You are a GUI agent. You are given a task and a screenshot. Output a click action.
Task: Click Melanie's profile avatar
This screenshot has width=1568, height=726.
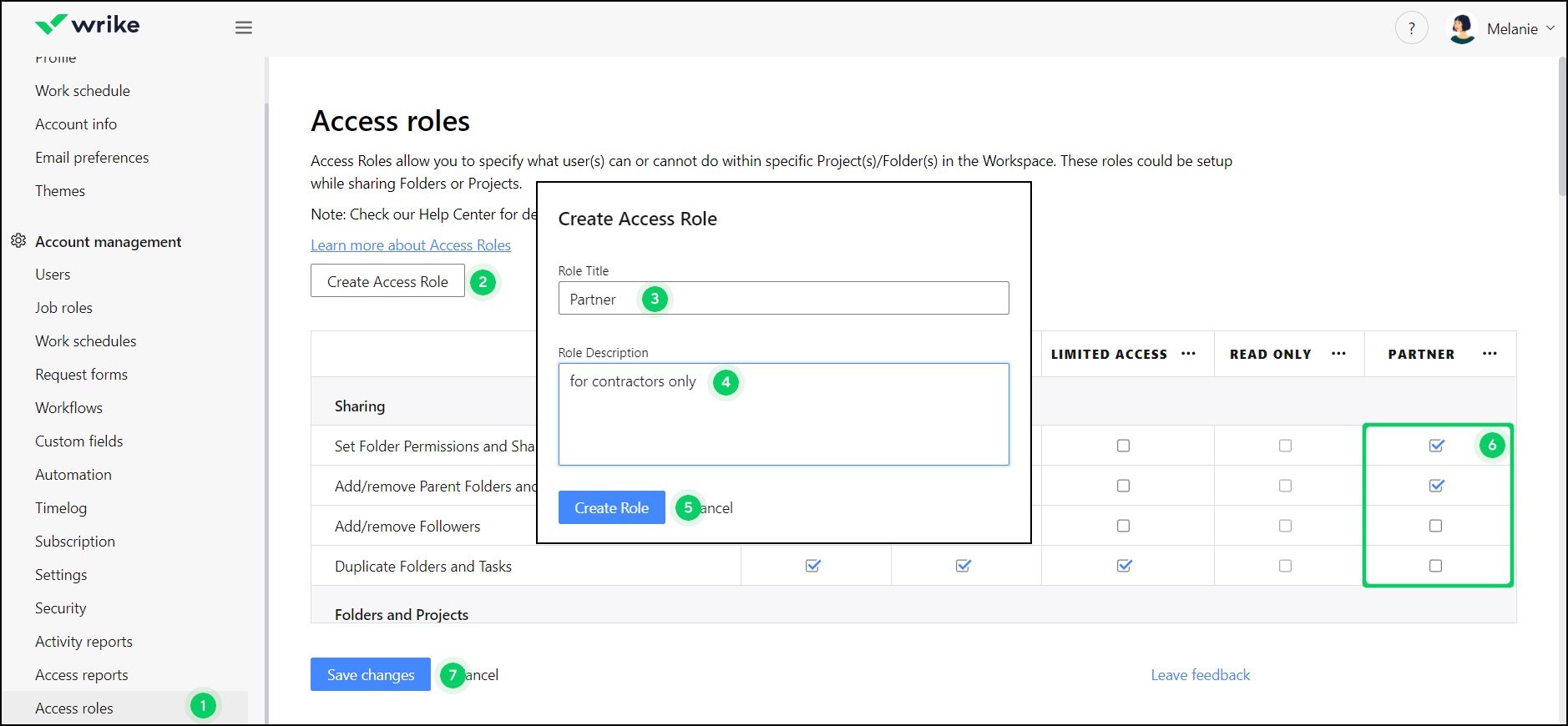coord(1462,28)
